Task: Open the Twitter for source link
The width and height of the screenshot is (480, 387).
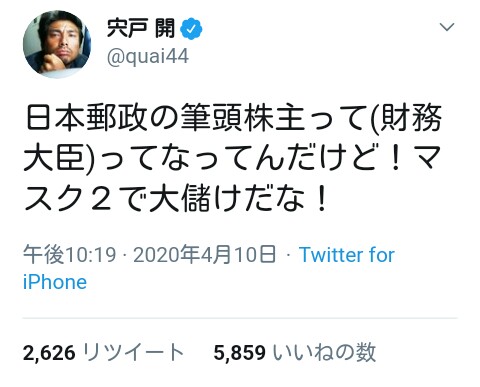Action: [347, 255]
